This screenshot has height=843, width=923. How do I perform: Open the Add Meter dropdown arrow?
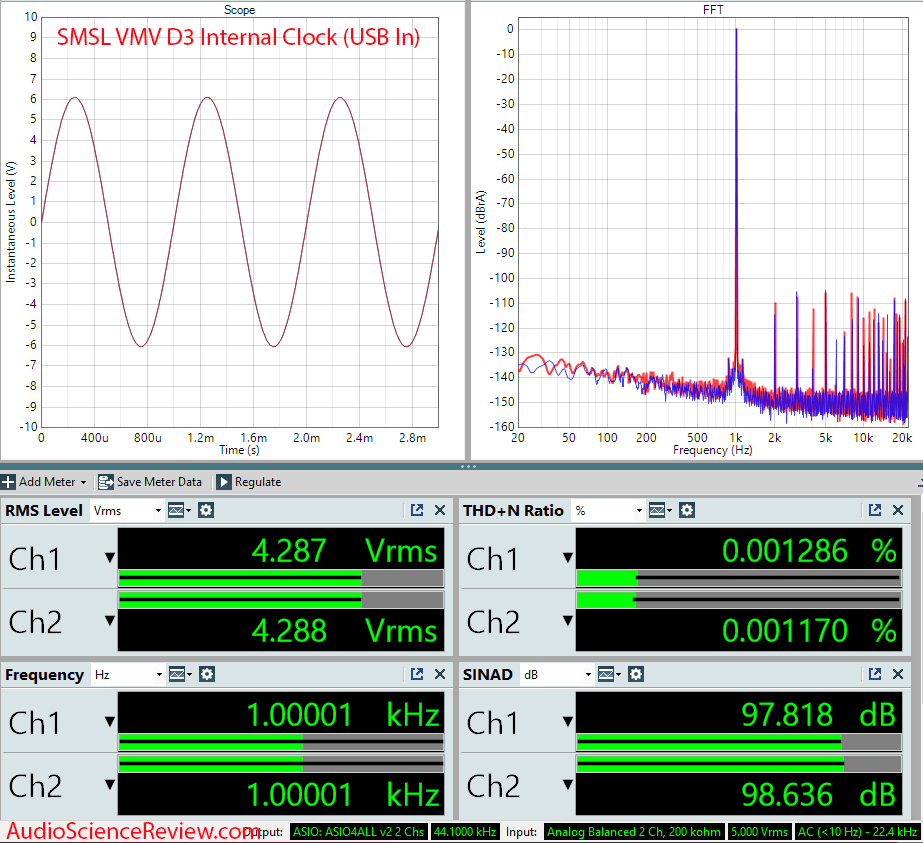(83, 483)
